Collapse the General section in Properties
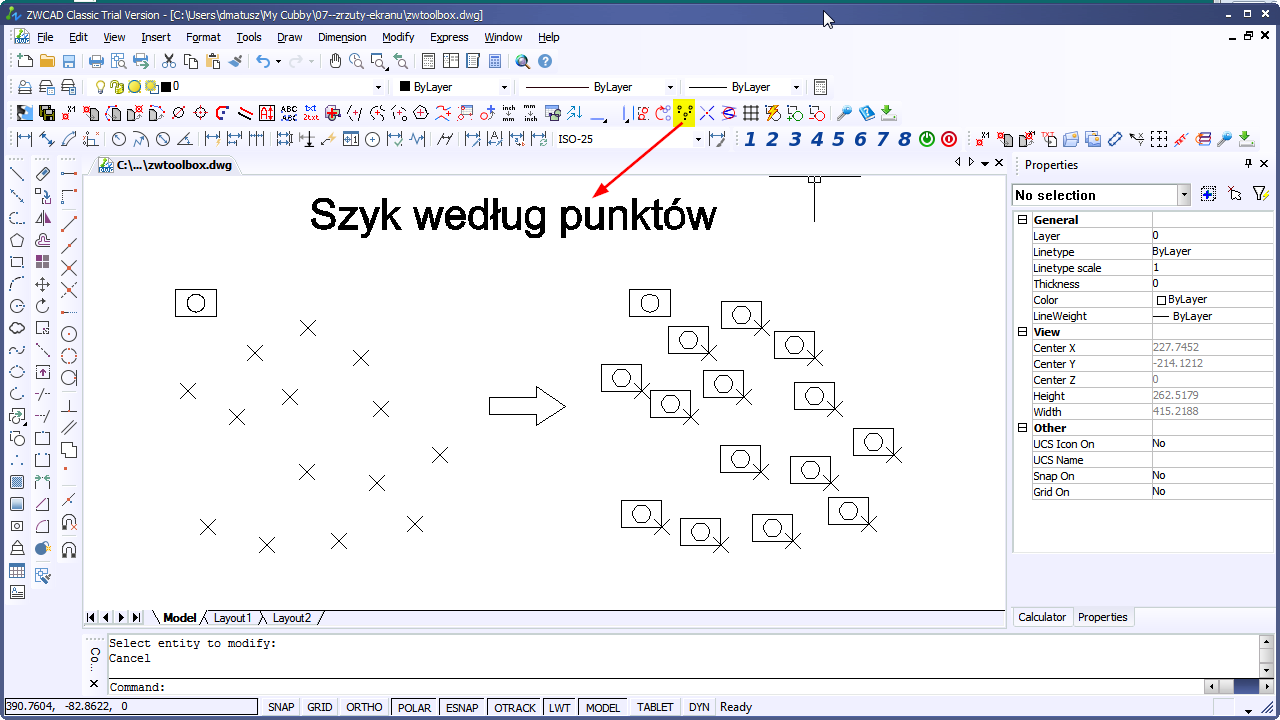This screenshot has height=720, width=1280. [x=1022, y=220]
